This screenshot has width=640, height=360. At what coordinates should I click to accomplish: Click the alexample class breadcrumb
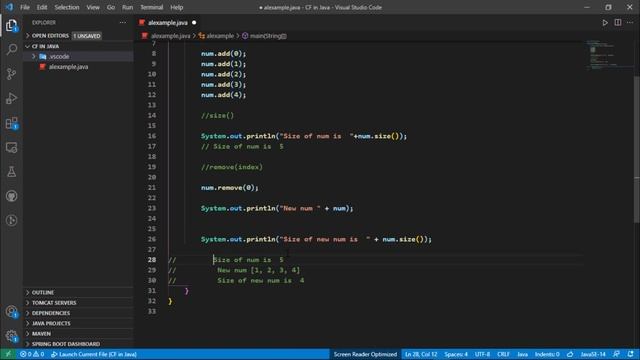pos(220,36)
